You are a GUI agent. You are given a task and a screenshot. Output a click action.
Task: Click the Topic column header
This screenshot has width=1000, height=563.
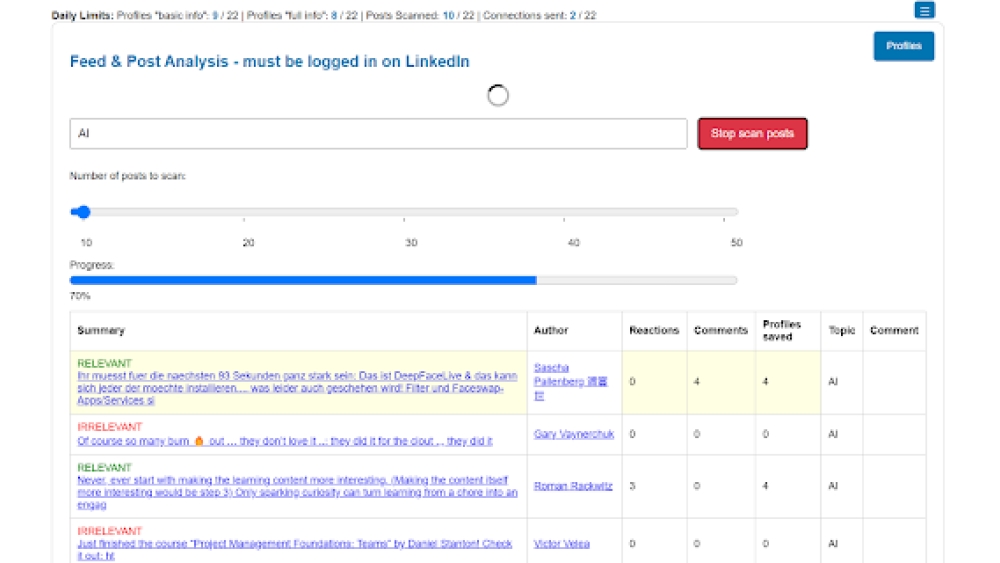tap(841, 330)
